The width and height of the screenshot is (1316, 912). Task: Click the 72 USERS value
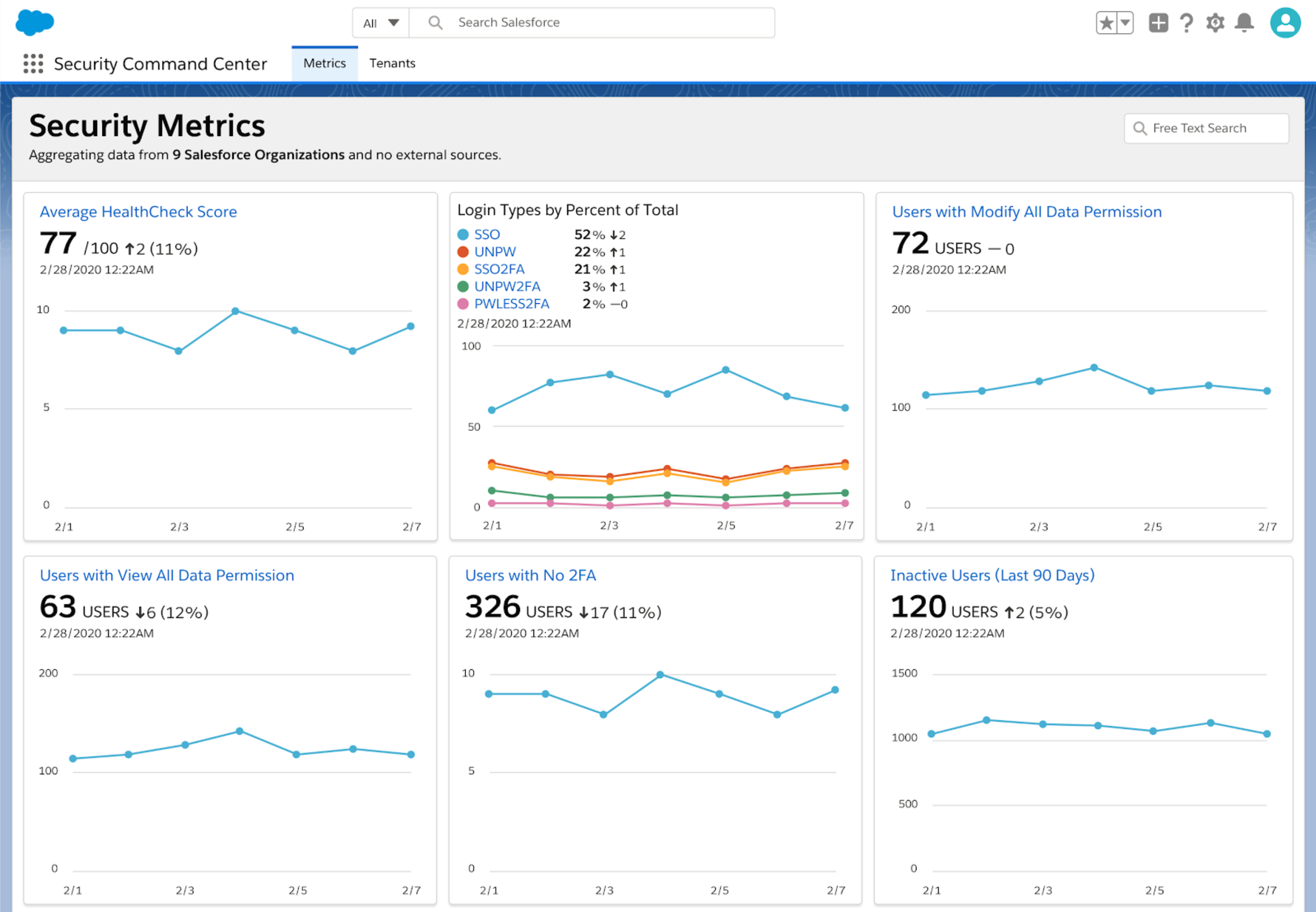910,243
